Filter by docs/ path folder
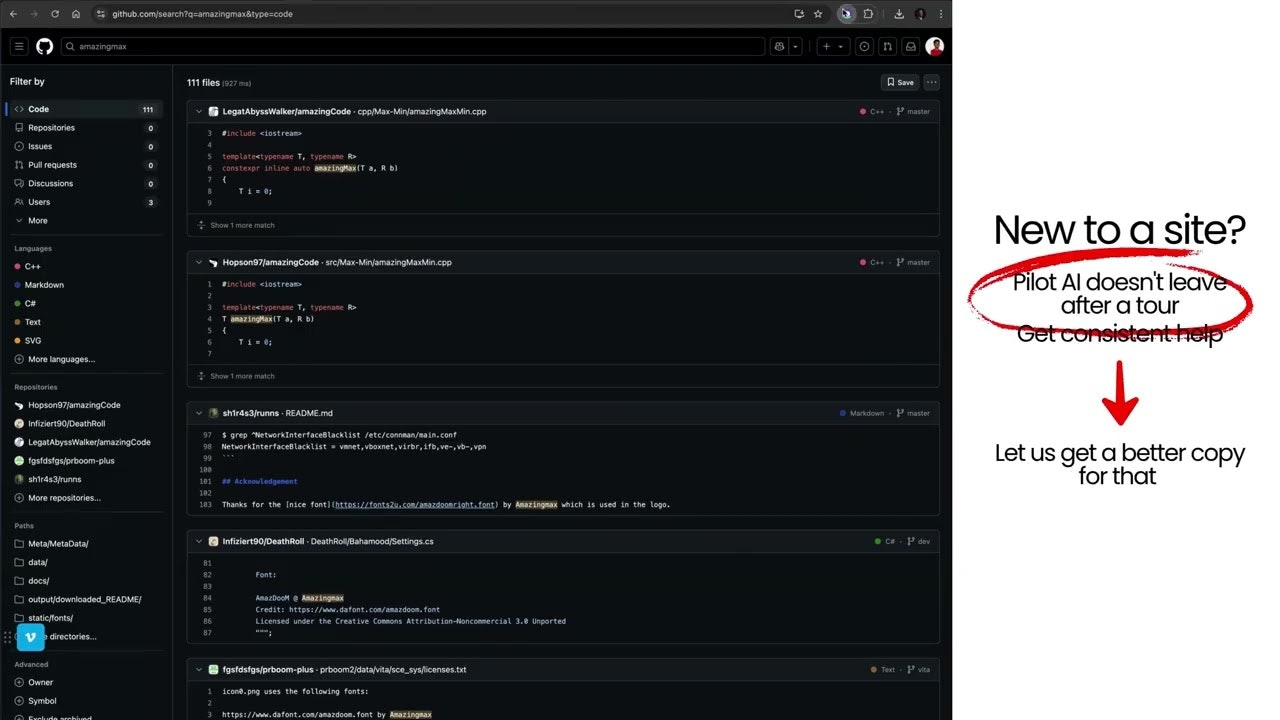Screen dimensions: 1280x720 pos(84,581)
